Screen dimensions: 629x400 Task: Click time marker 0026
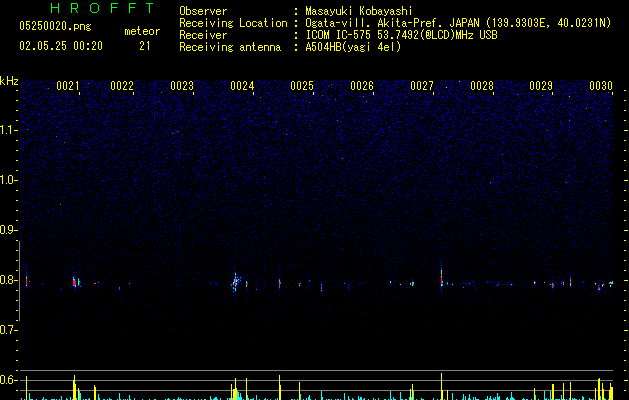[x=362, y=86]
